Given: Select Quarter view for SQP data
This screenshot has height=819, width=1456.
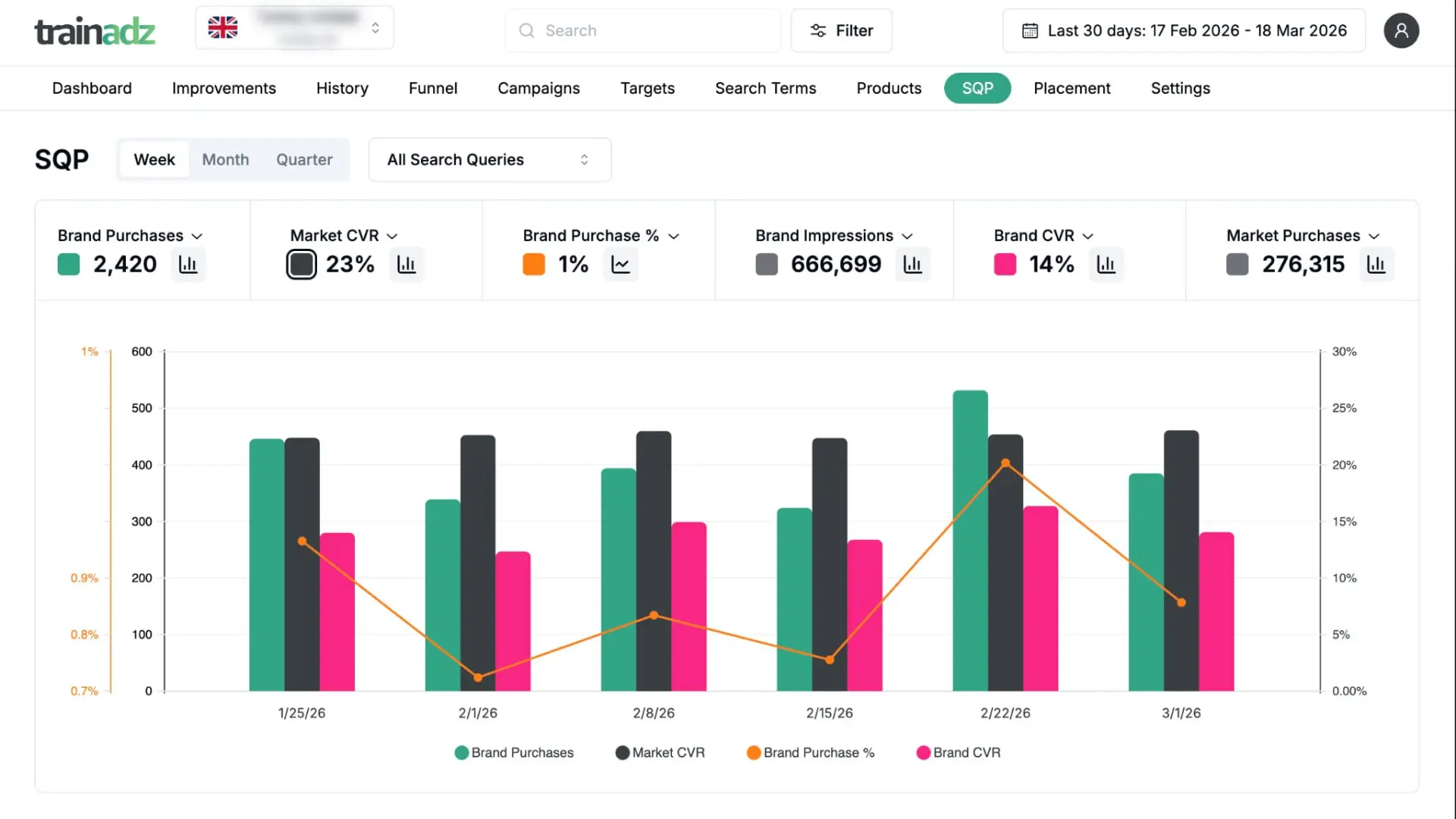Looking at the screenshot, I should click(304, 159).
